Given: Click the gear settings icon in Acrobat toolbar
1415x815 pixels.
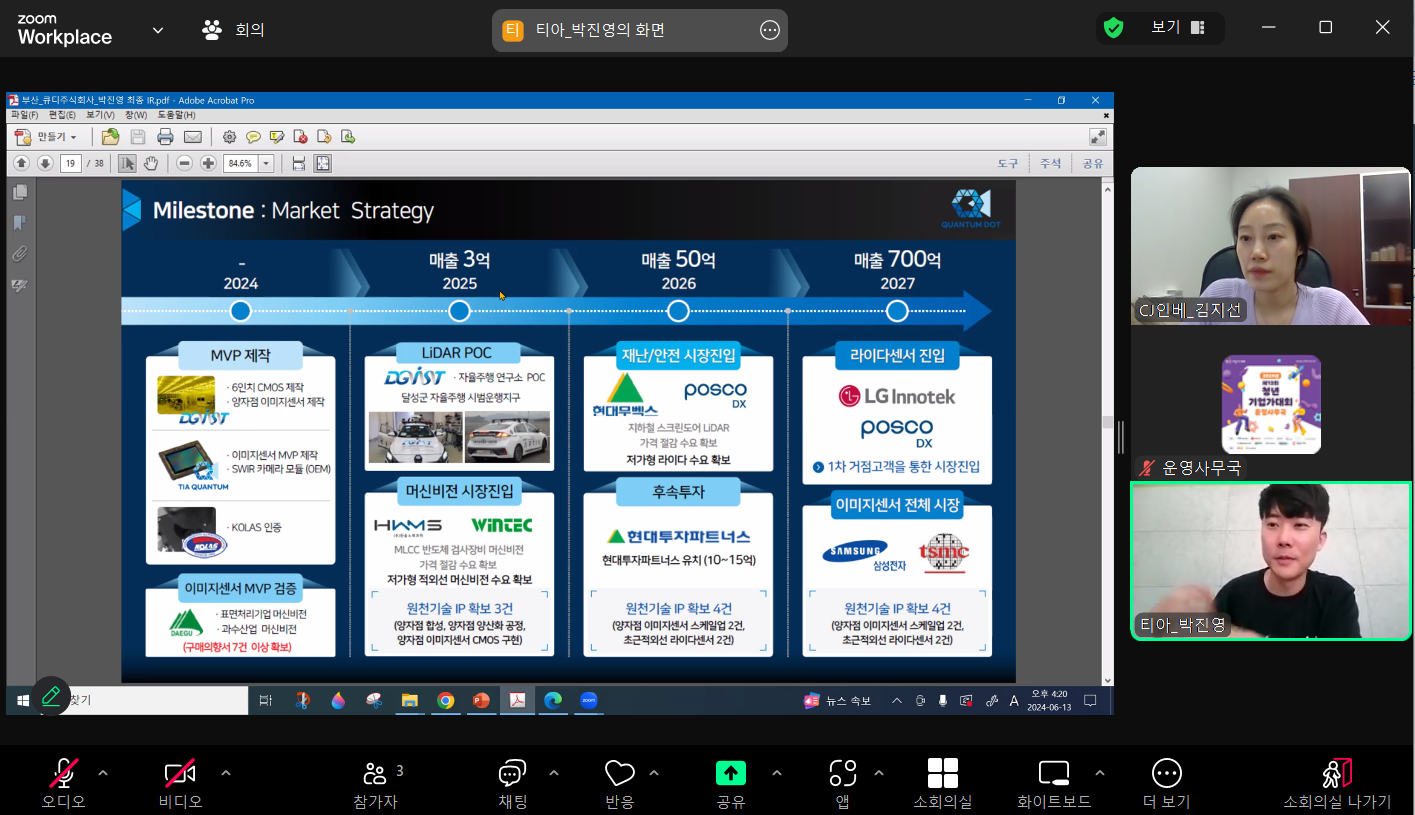Looking at the screenshot, I should coord(229,137).
